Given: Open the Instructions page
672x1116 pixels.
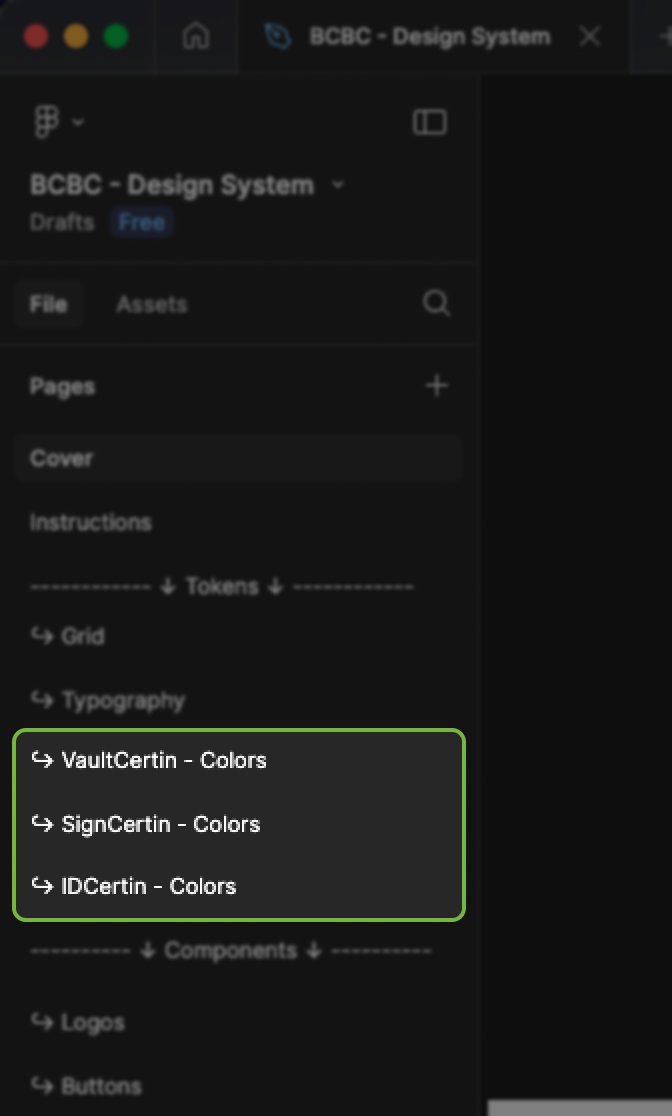Looking at the screenshot, I should tap(90, 522).
